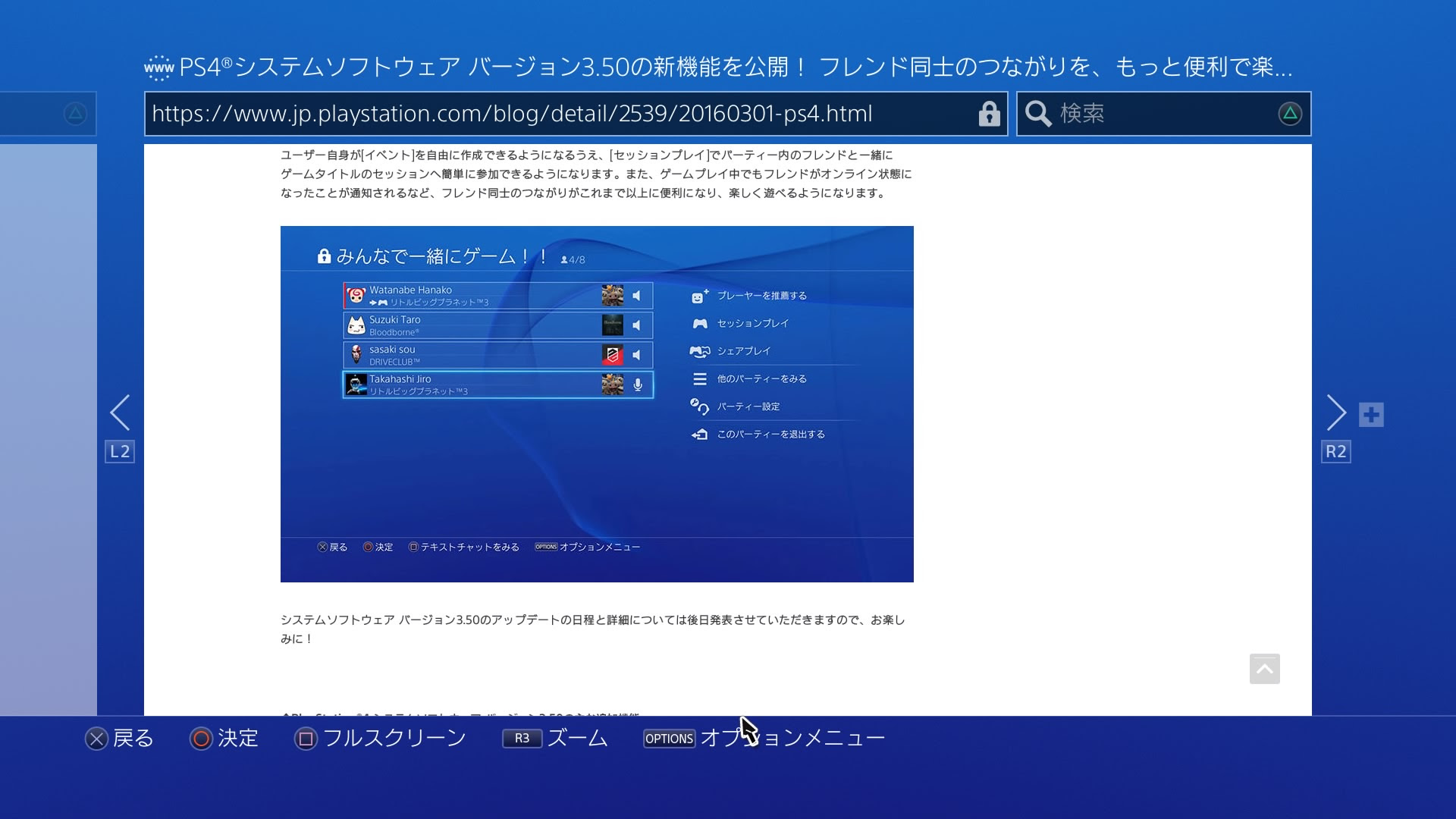Click the フルスクリーン square button hint
Image resolution: width=1456 pixels, height=819 pixels.
tap(381, 739)
